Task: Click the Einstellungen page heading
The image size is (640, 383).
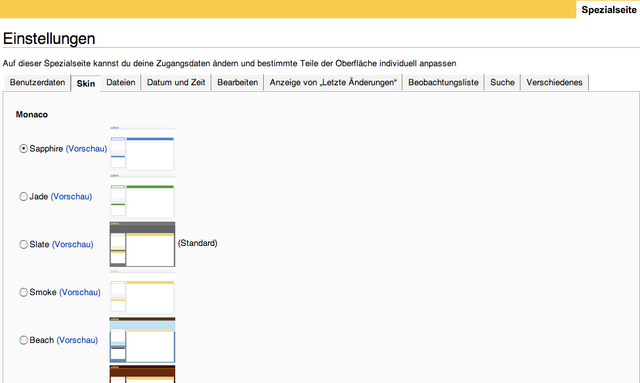Action: click(x=49, y=38)
